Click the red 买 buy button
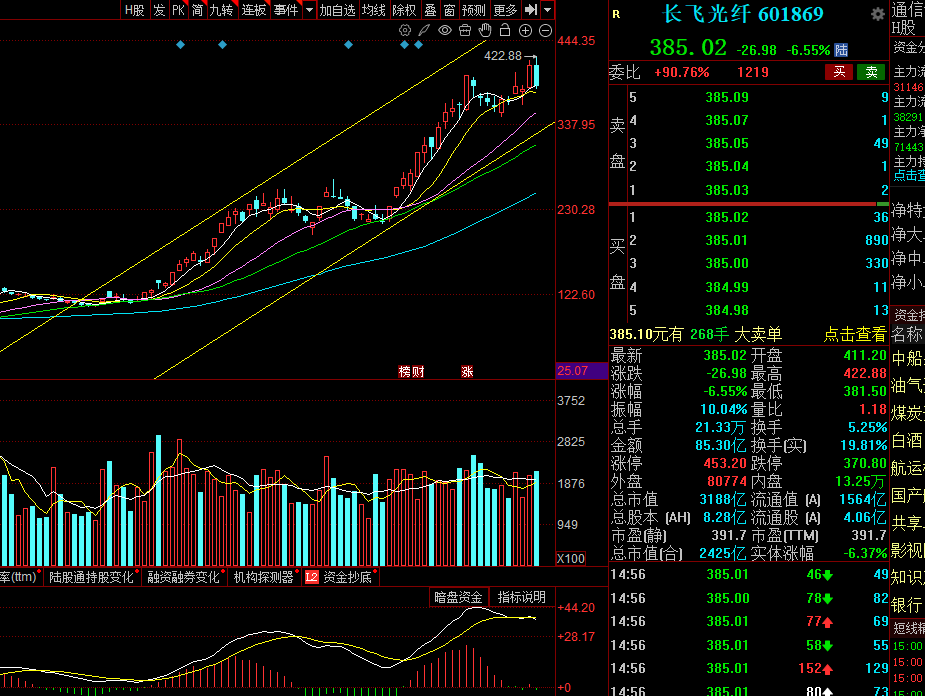This screenshot has height=696, width=925. 839,72
